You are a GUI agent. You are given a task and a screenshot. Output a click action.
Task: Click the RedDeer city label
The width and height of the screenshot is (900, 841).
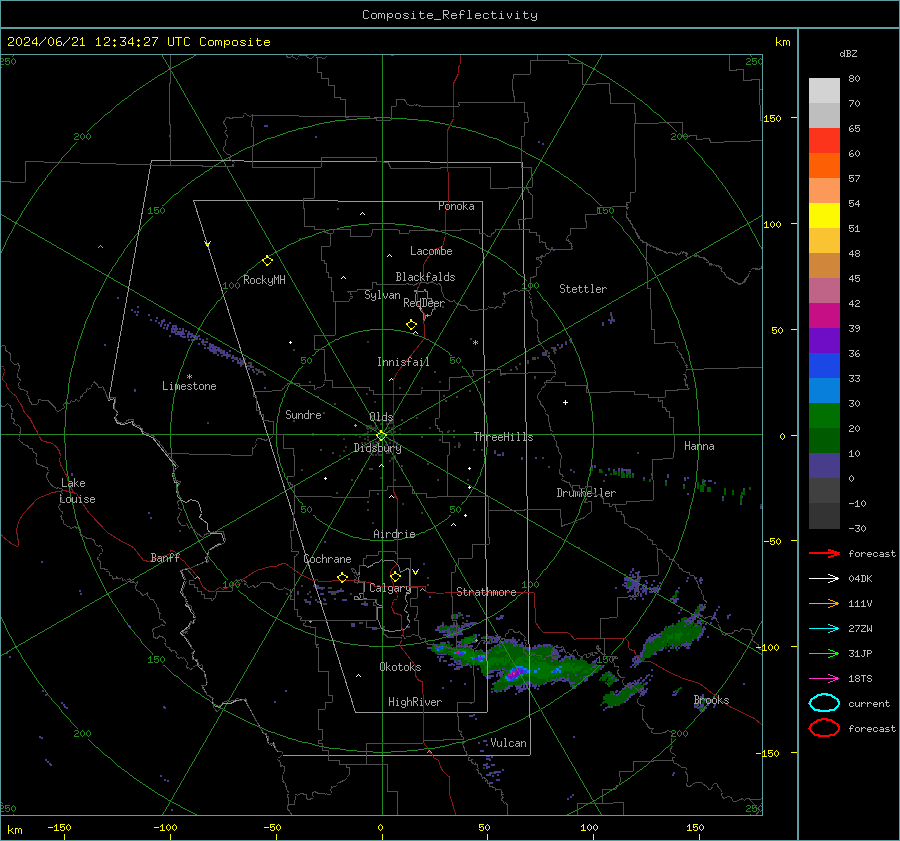[x=424, y=303]
